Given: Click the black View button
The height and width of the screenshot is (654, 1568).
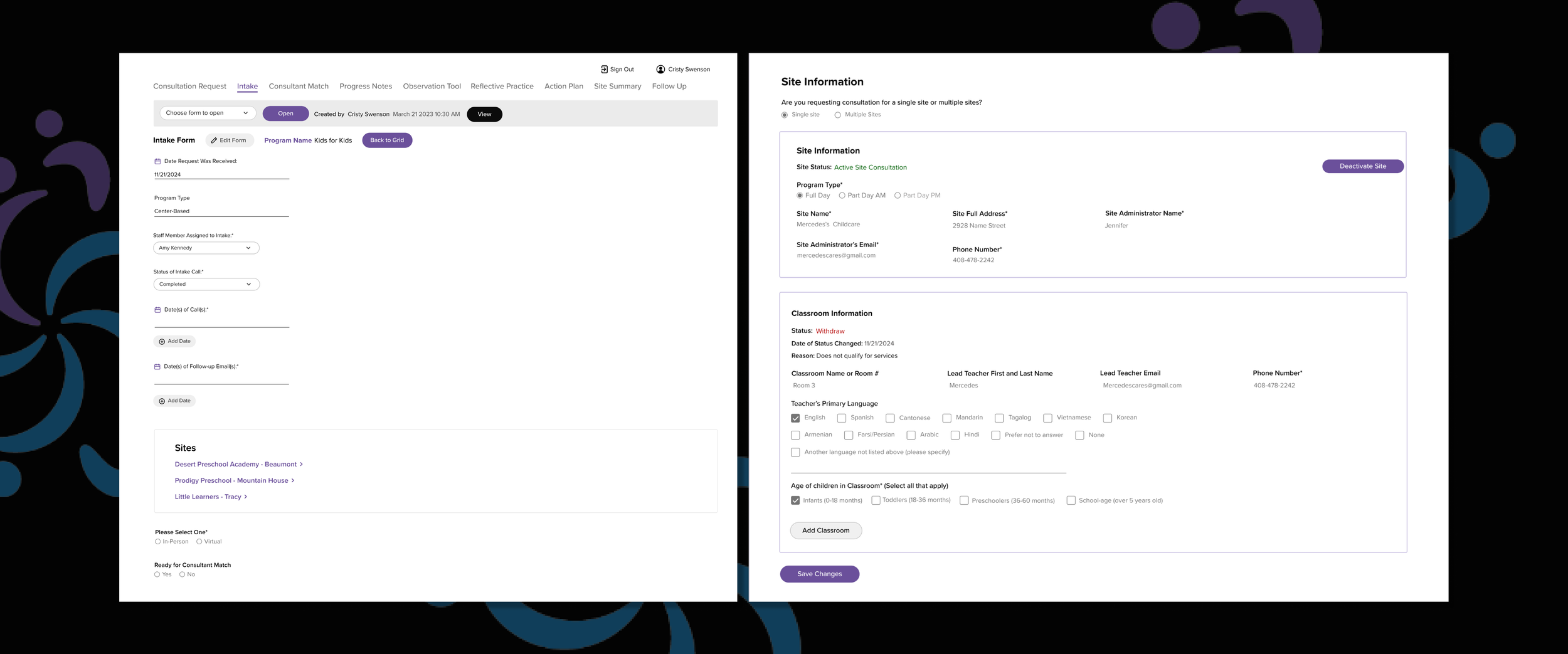Looking at the screenshot, I should (484, 114).
